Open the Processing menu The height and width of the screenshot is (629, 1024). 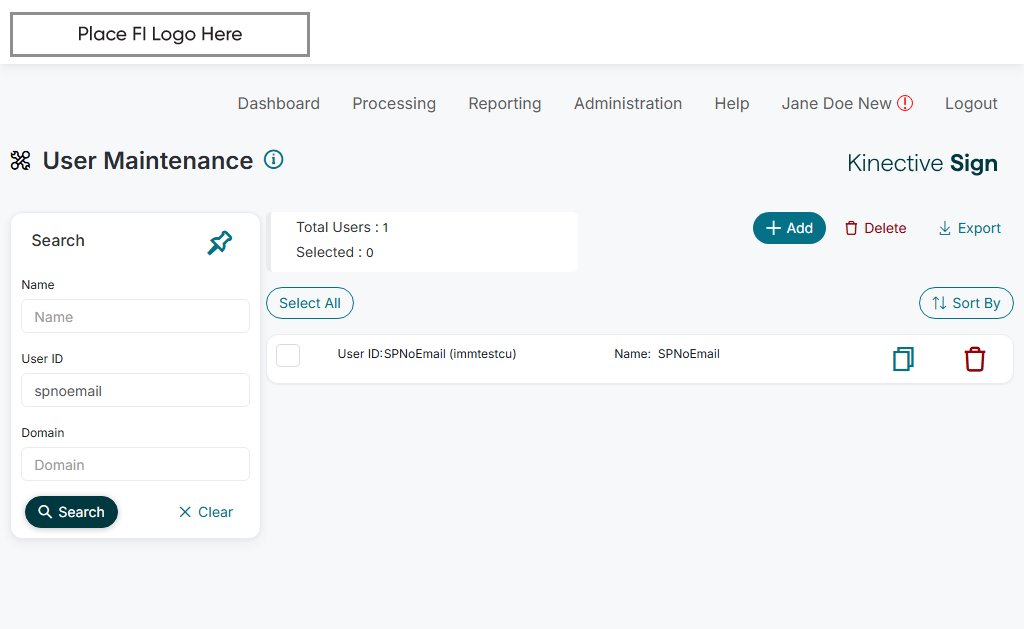click(x=394, y=103)
